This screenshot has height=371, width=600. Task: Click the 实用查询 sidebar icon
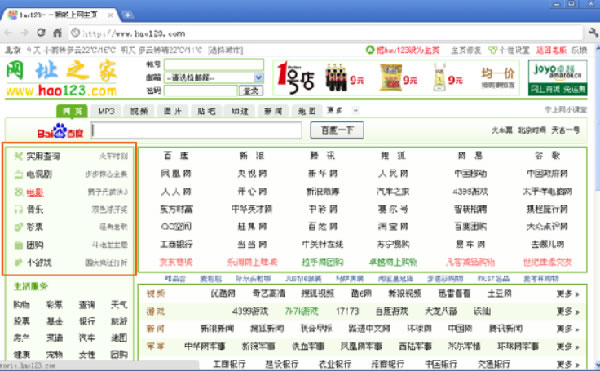pos(18,156)
